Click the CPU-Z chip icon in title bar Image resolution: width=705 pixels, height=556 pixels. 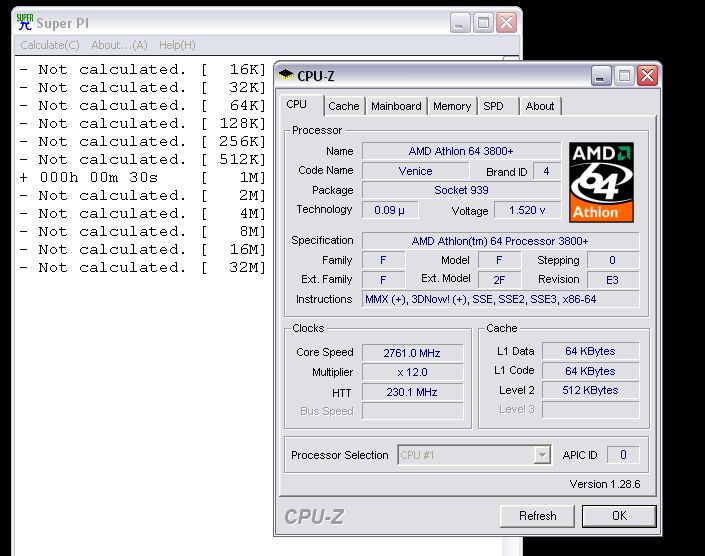point(286,75)
